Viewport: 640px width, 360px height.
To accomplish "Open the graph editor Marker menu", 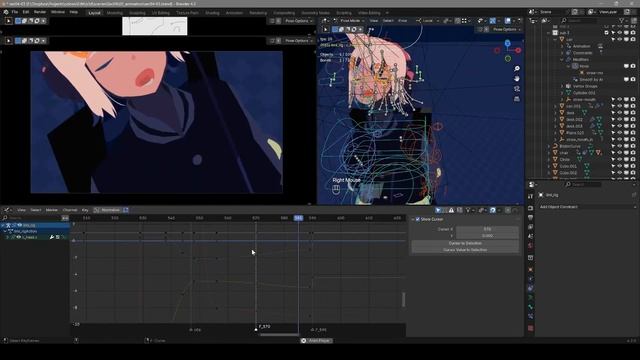I will 52,210.
